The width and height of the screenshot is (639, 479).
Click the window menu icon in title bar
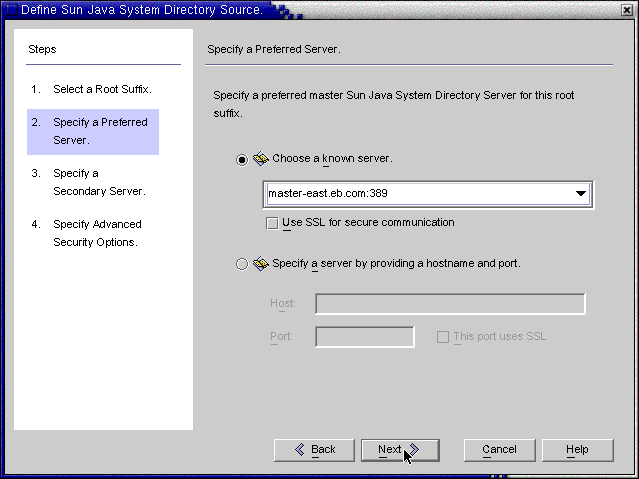pos(11,9)
